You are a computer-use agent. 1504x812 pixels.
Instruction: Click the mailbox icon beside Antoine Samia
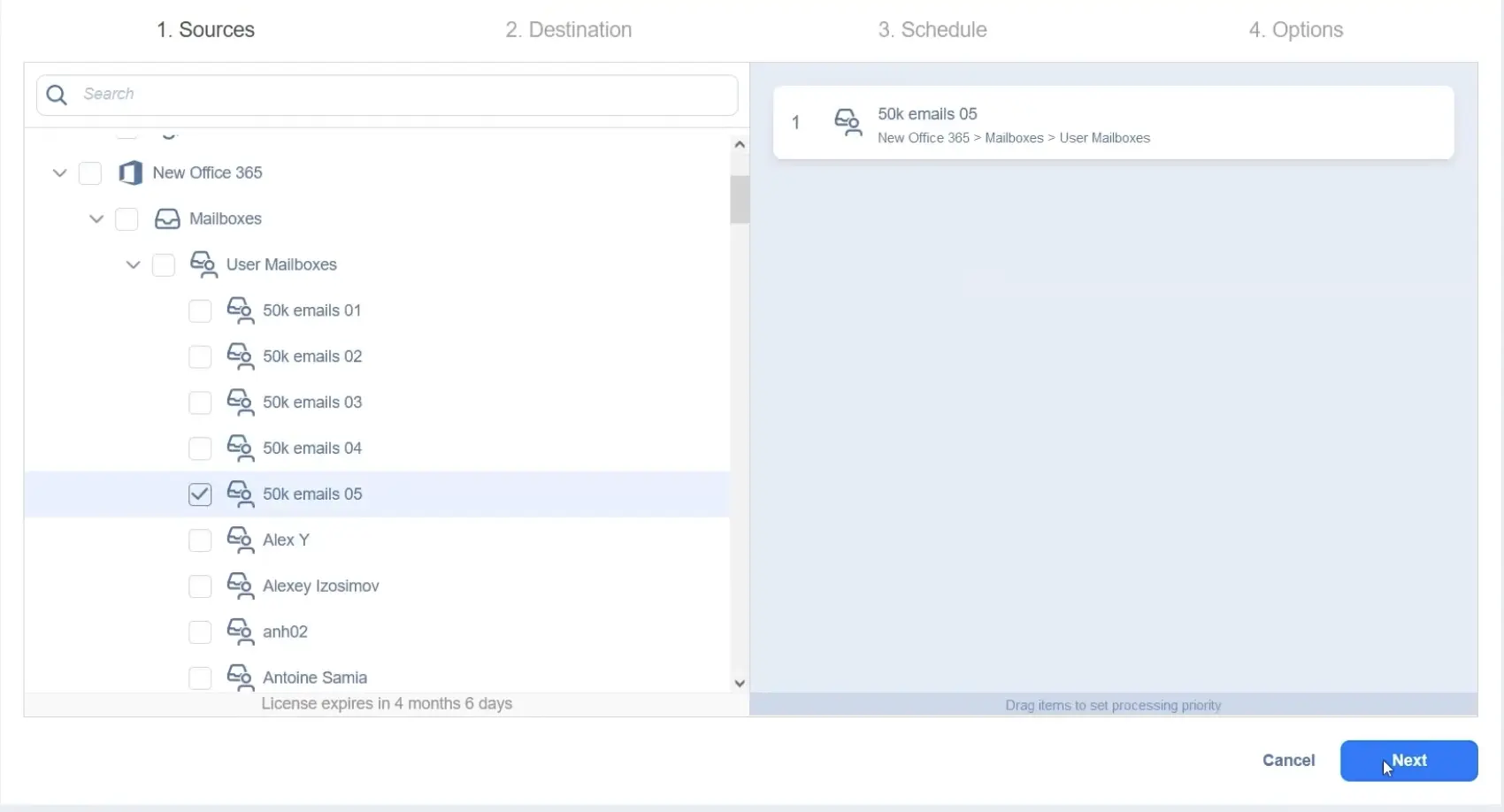point(241,678)
